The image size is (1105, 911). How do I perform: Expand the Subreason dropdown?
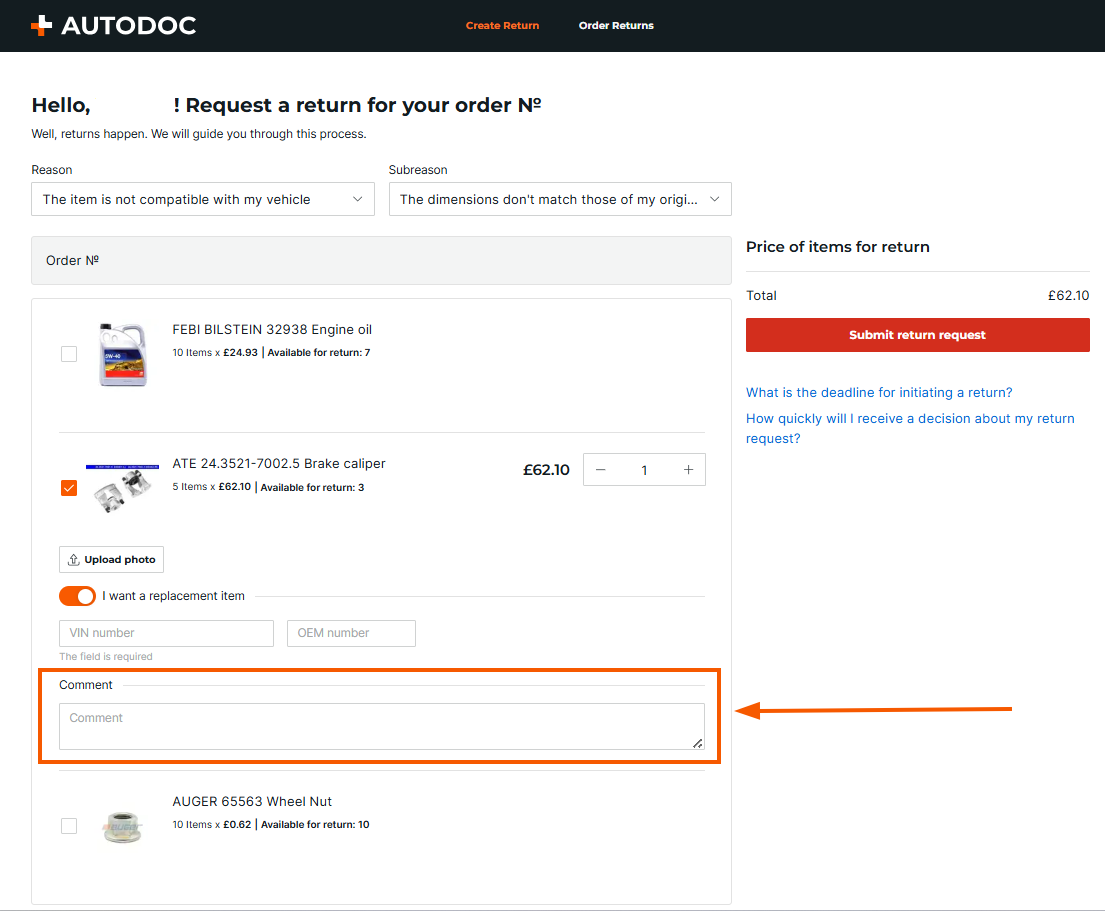point(560,199)
